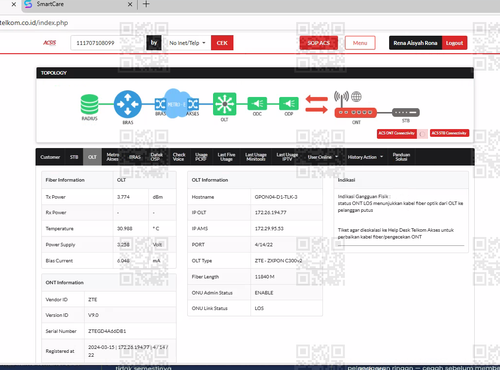The height and width of the screenshot is (370, 500).
Task: Click the ACS ONT Connectivity button
Action: [x=397, y=133]
